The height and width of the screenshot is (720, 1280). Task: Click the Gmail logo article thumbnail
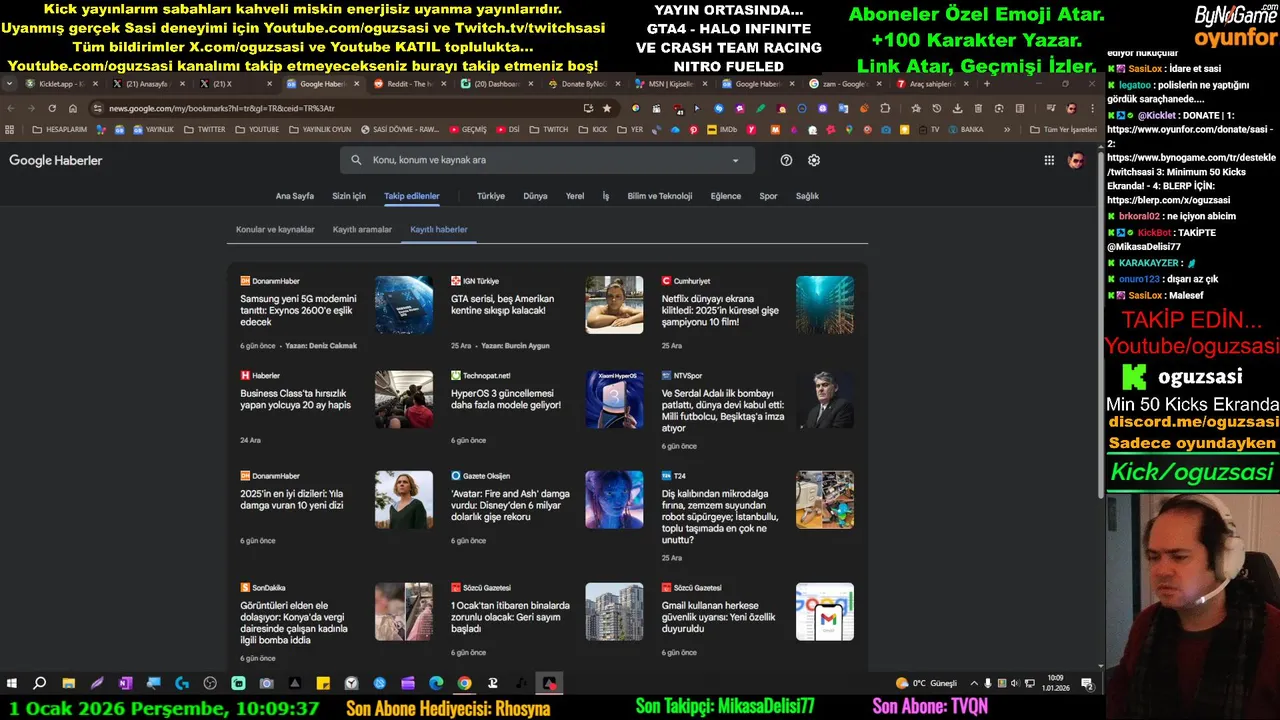coord(825,612)
